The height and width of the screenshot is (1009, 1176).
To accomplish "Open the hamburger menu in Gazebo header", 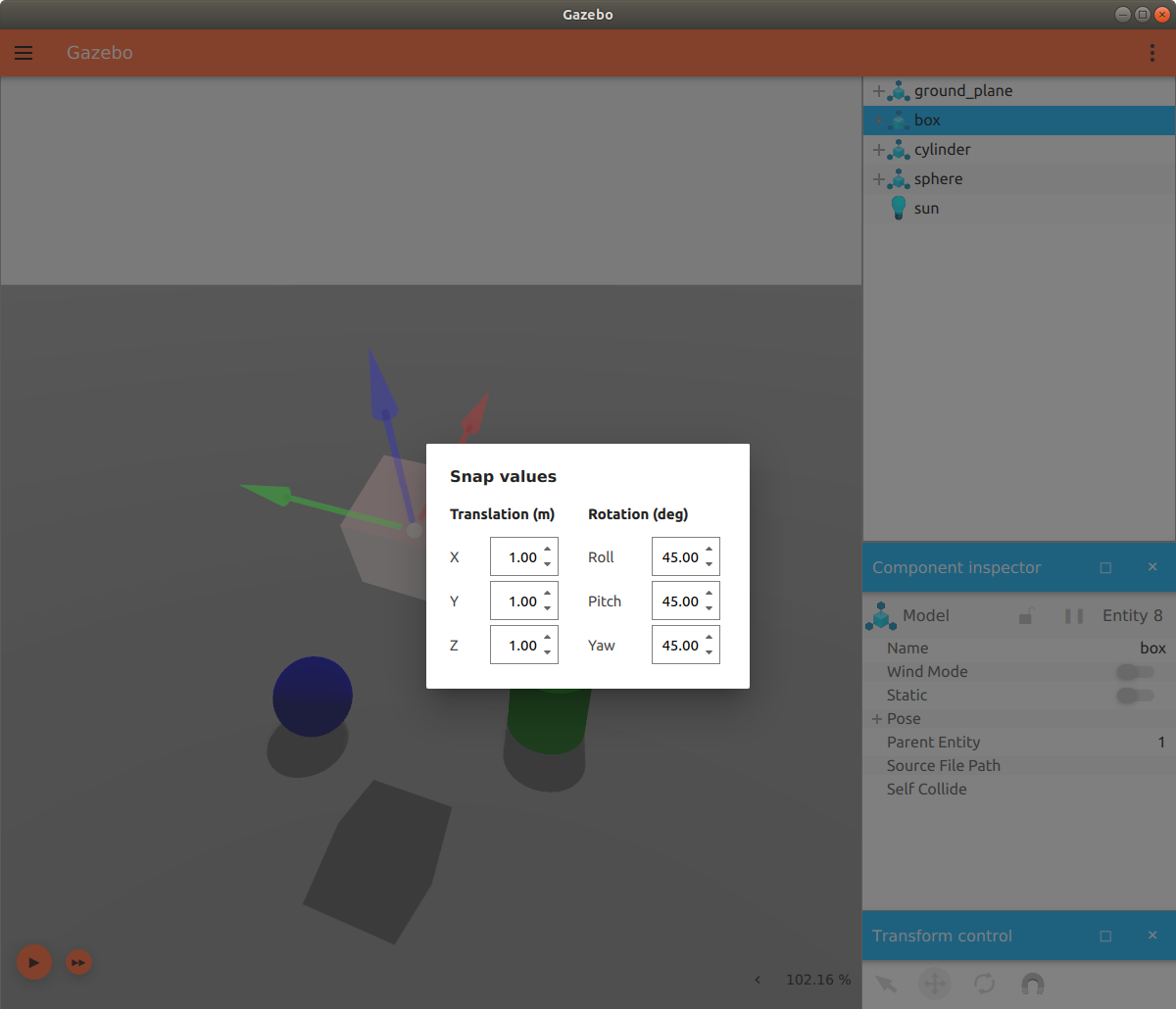I will [24, 53].
